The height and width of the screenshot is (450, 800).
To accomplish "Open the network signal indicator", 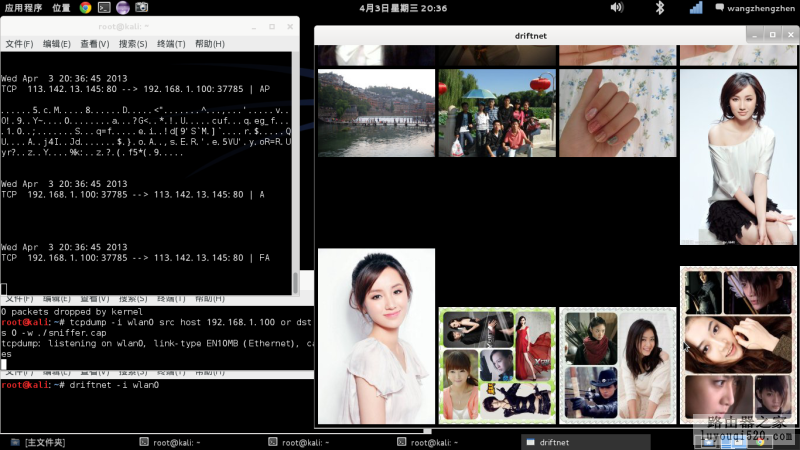I will pyautogui.click(x=696, y=7).
